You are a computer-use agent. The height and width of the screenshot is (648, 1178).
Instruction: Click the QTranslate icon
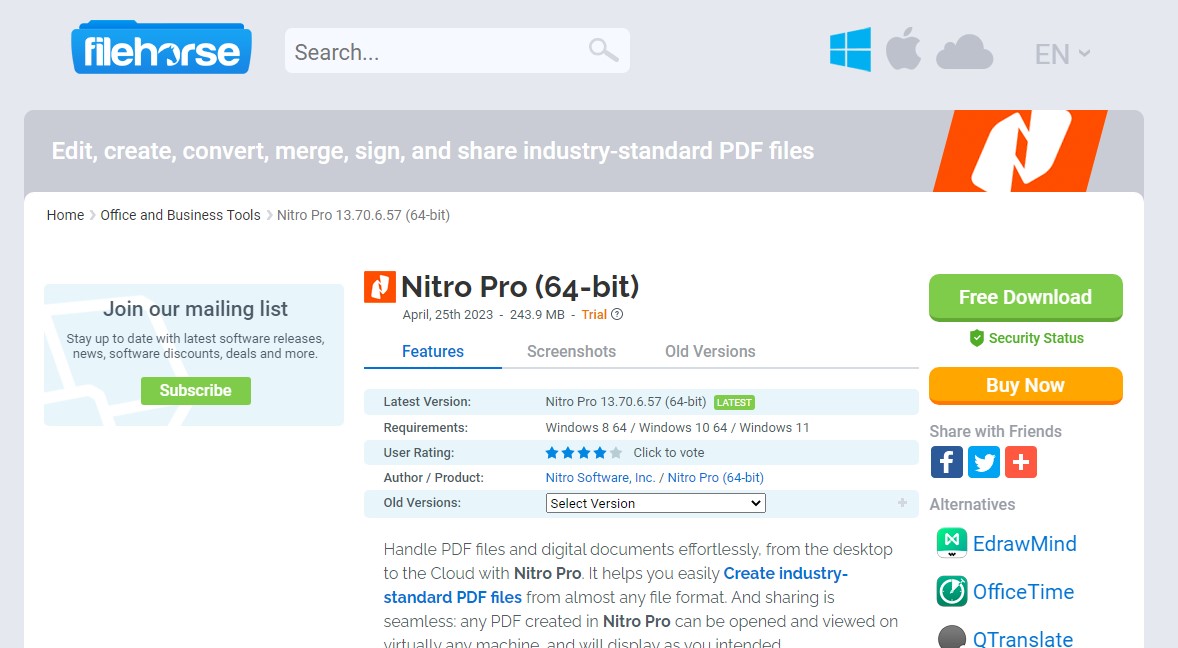pyautogui.click(x=952, y=637)
